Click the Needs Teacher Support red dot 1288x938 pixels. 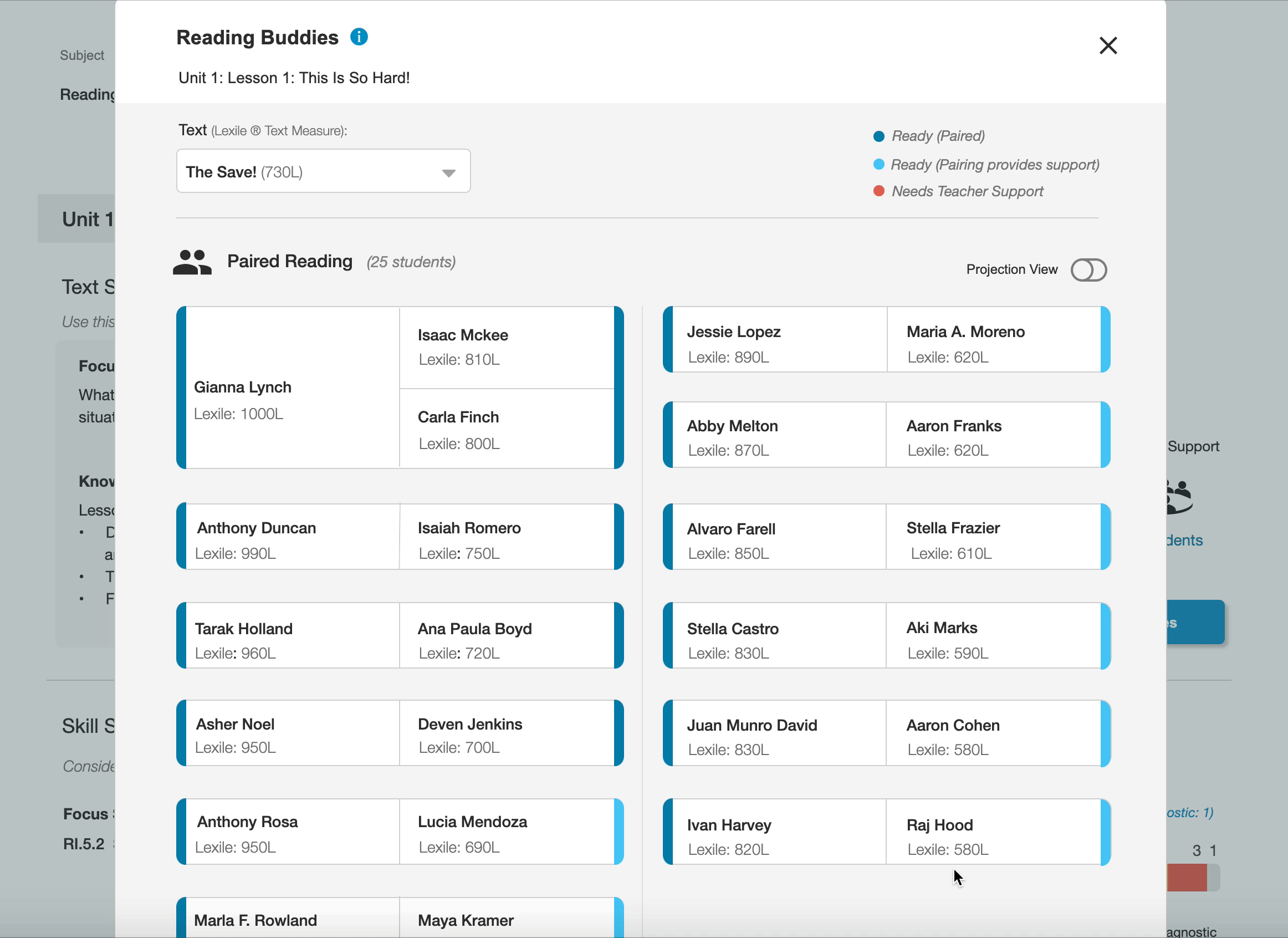coord(878,191)
